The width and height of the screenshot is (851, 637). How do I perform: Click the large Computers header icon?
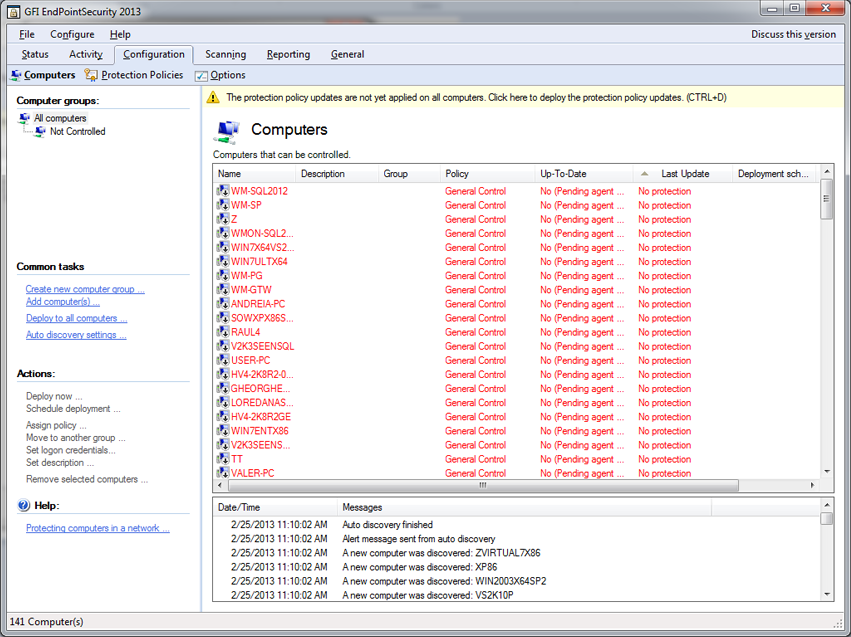228,132
